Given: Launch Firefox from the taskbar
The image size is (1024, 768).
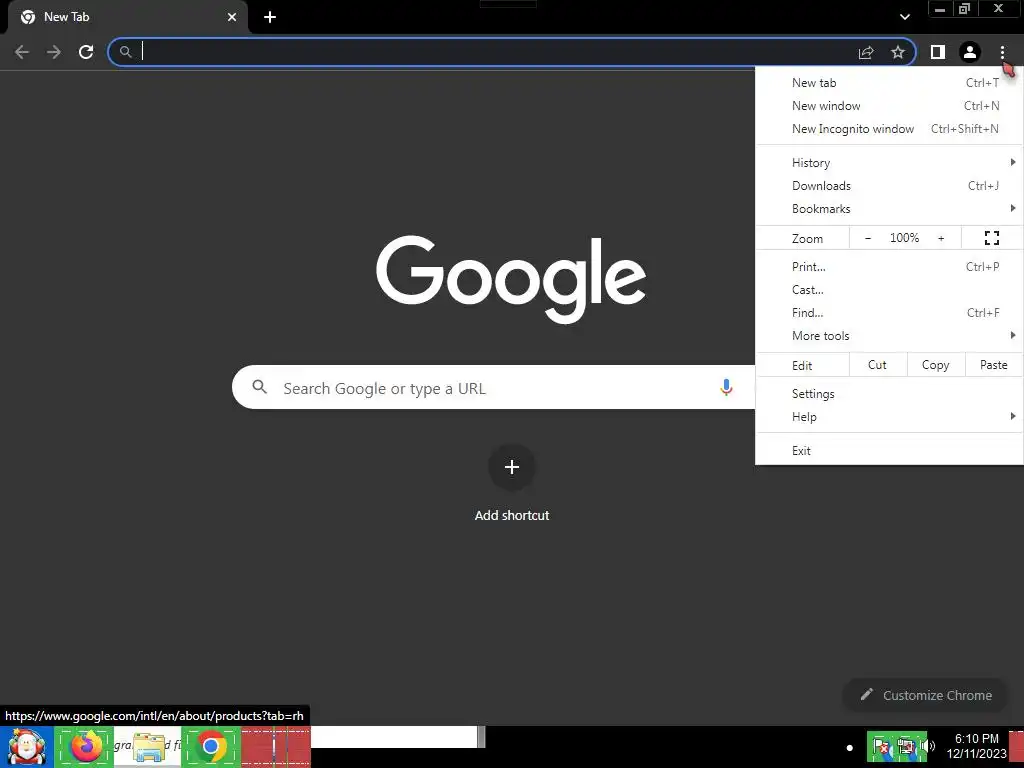Looking at the screenshot, I should (x=85, y=746).
